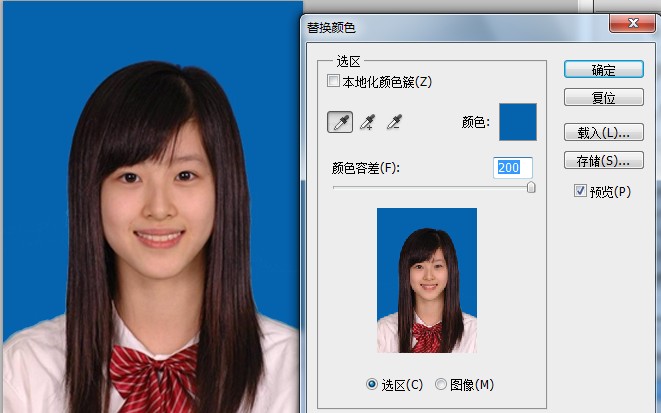Click the 复位 reset button
The width and height of the screenshot is (661, 413).
click(604, 97)
